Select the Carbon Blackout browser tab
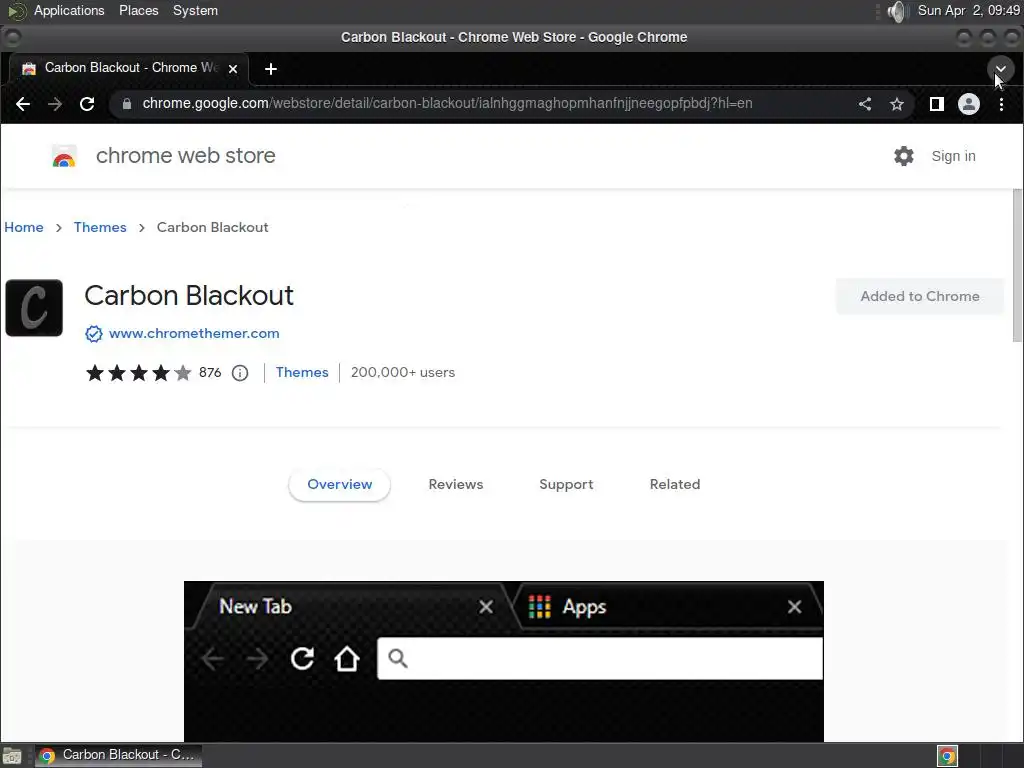This screenshot has width=1024, height=768. tap(129, 69)
